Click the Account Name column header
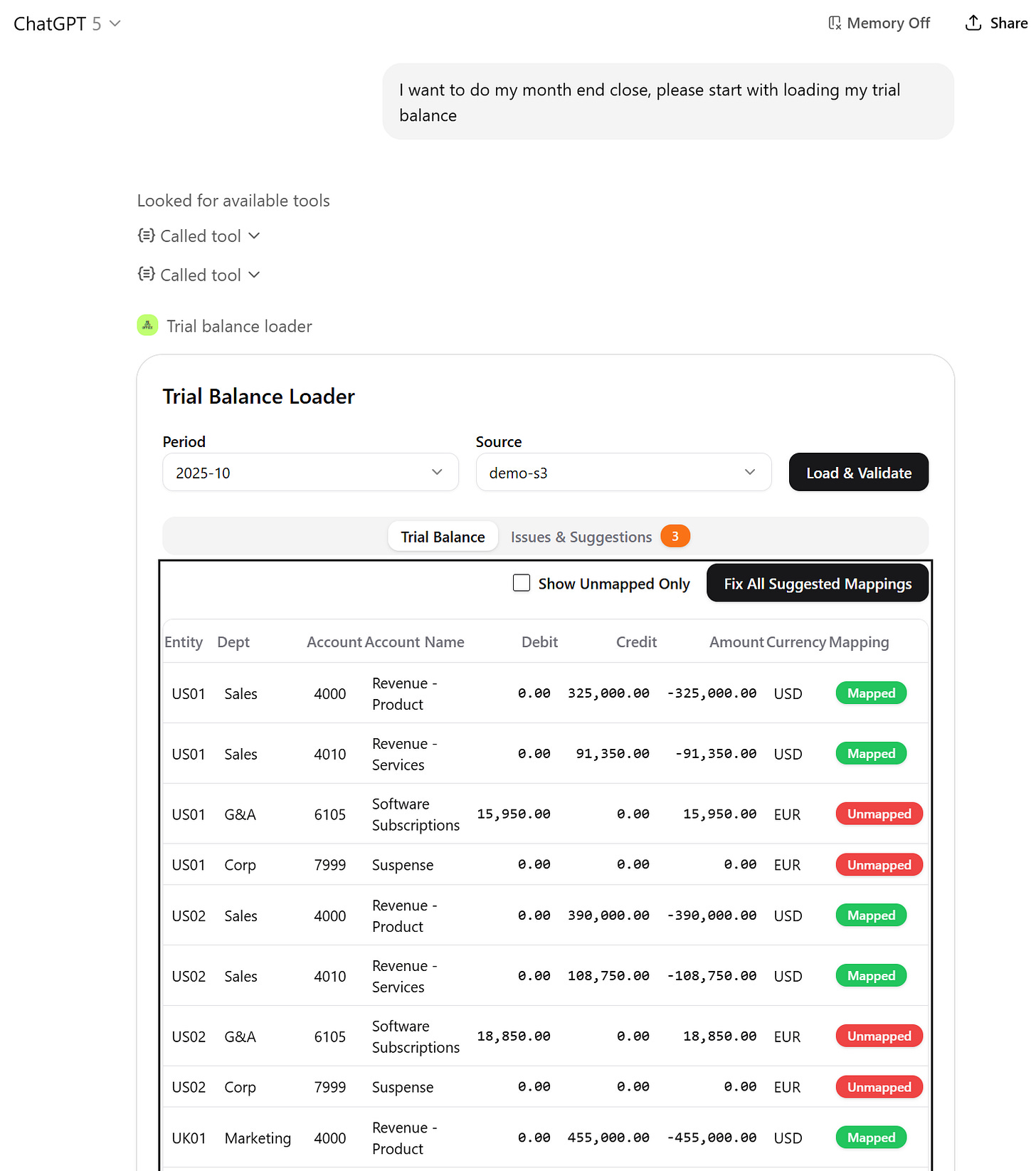 [x=415, y=642]
